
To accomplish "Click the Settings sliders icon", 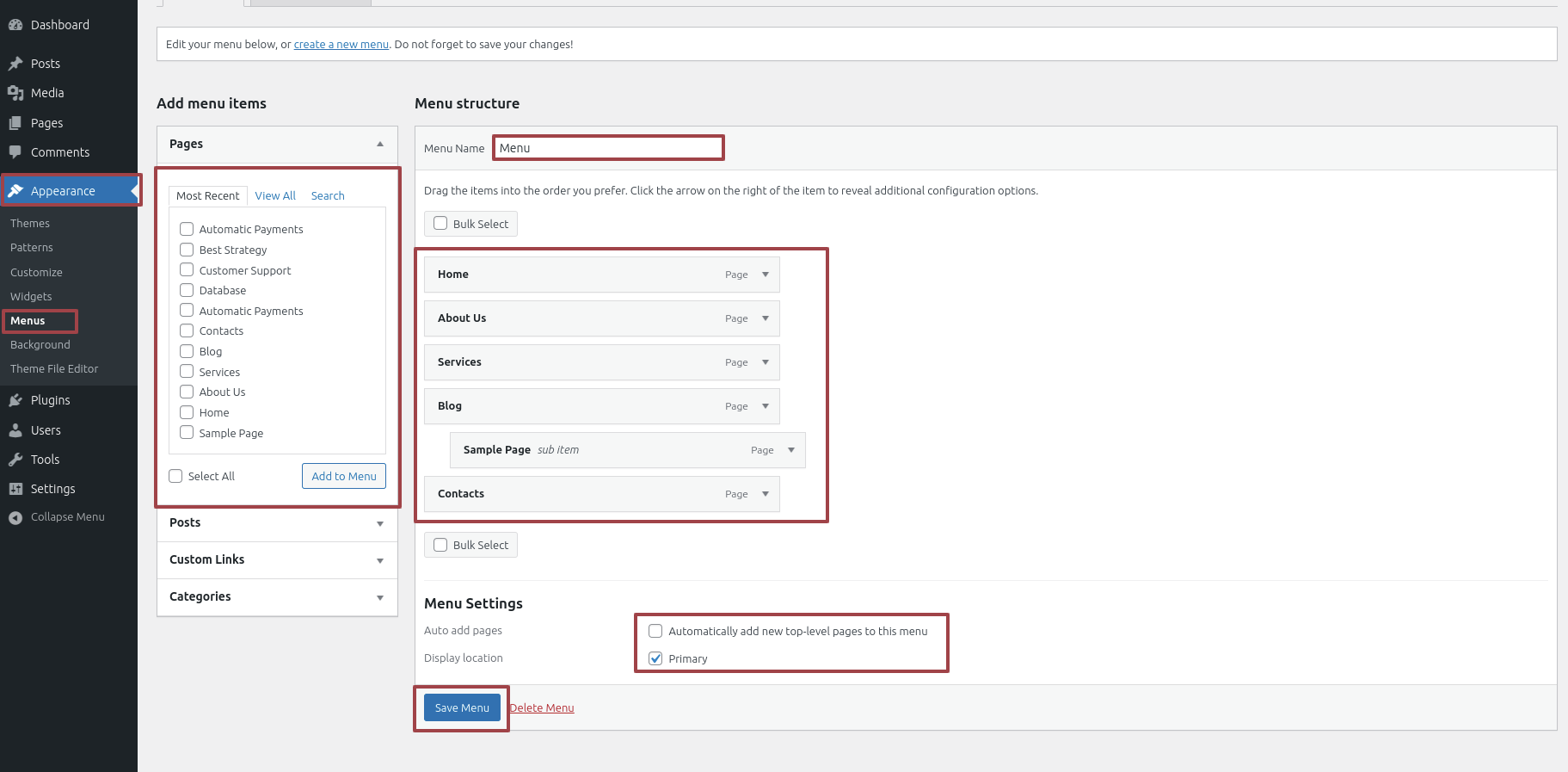I will [15, 489].
